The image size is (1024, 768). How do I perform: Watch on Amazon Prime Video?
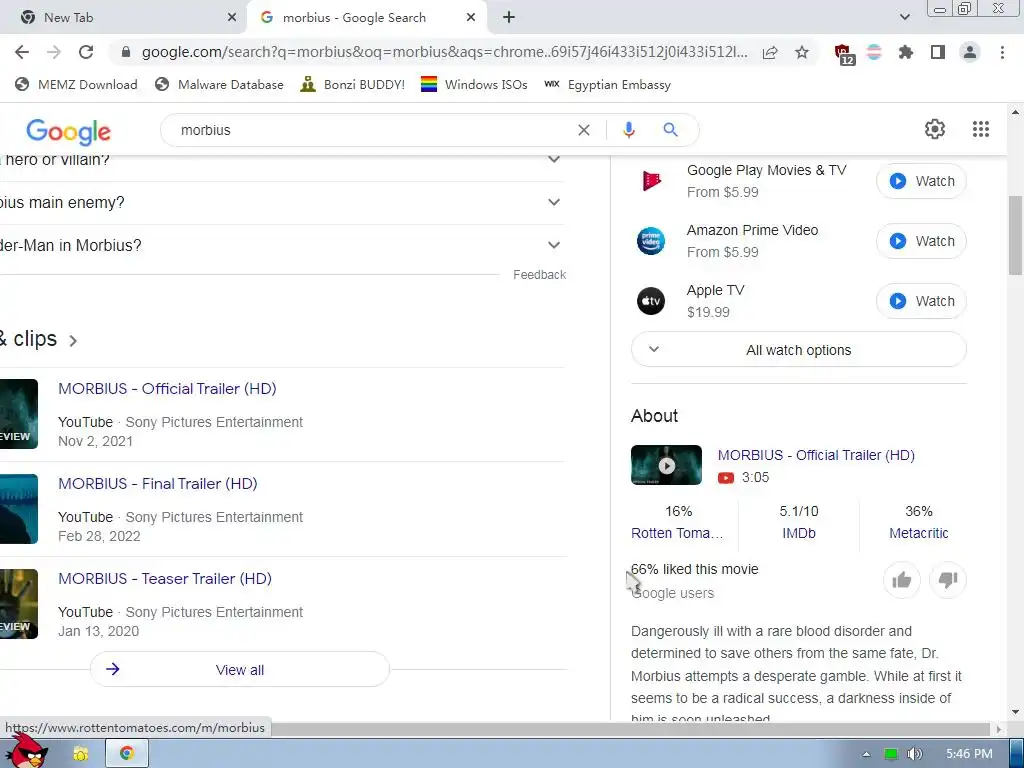(921, 241)
